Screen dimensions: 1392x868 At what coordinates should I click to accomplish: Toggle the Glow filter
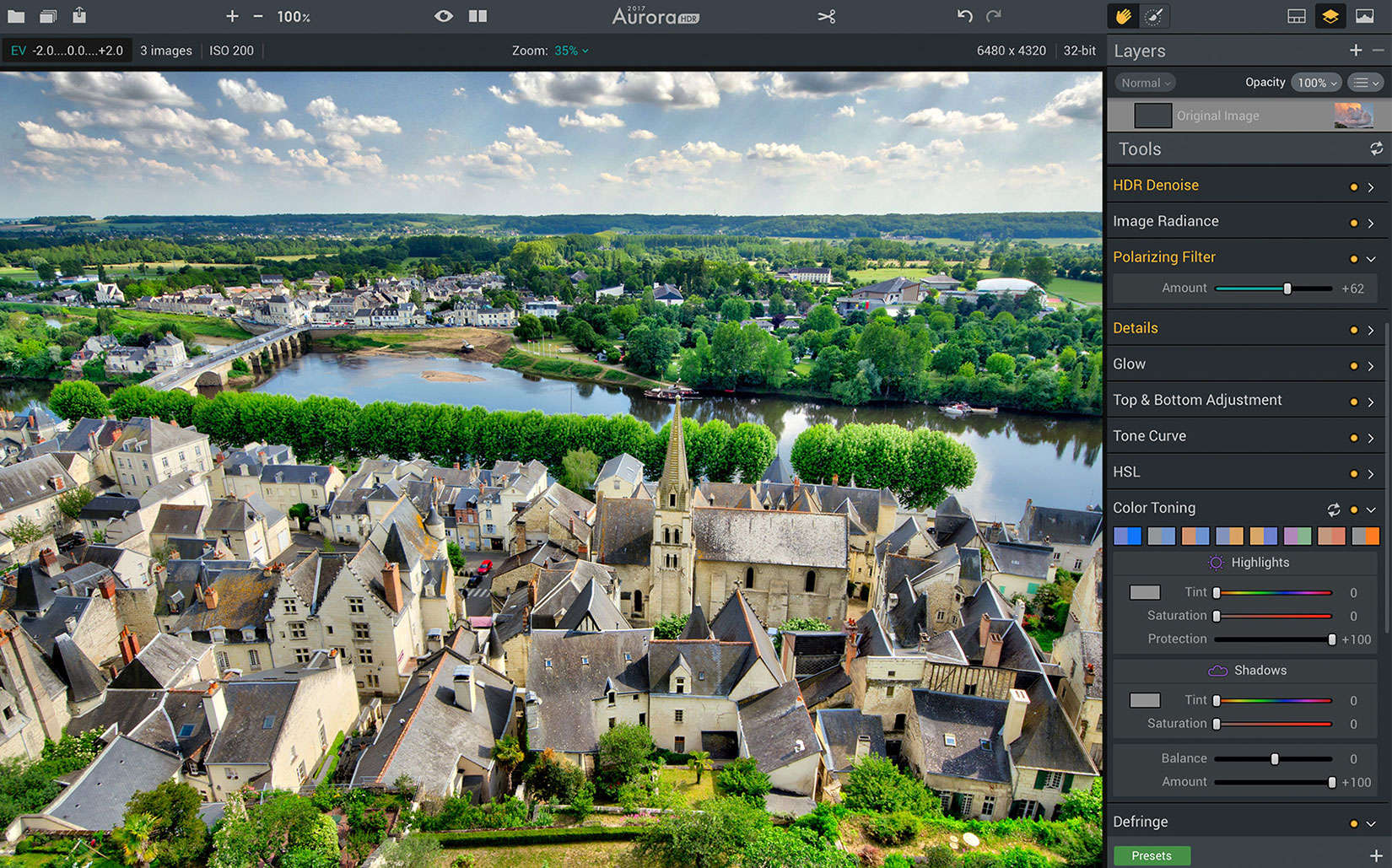click(1353, 365)
